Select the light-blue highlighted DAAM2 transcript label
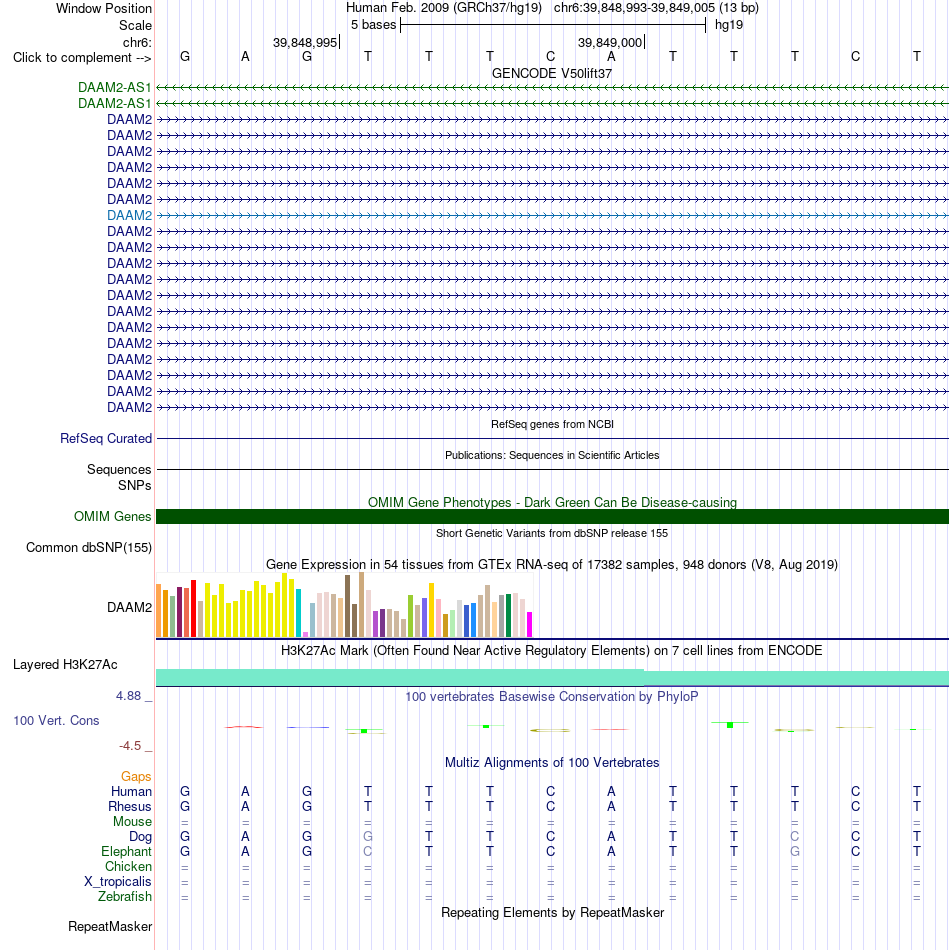The width and height of the screenshot is (950, 950). tap(129, 215)
